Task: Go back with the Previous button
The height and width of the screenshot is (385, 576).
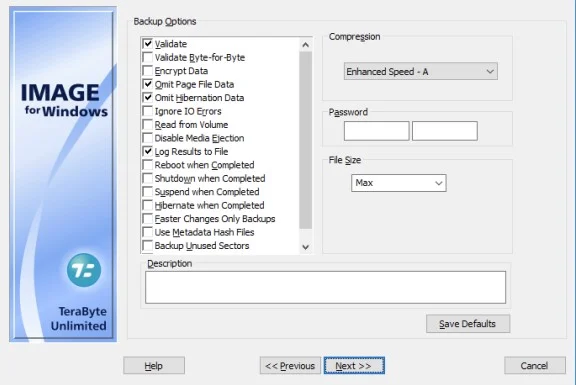Action: pos(290,366)
